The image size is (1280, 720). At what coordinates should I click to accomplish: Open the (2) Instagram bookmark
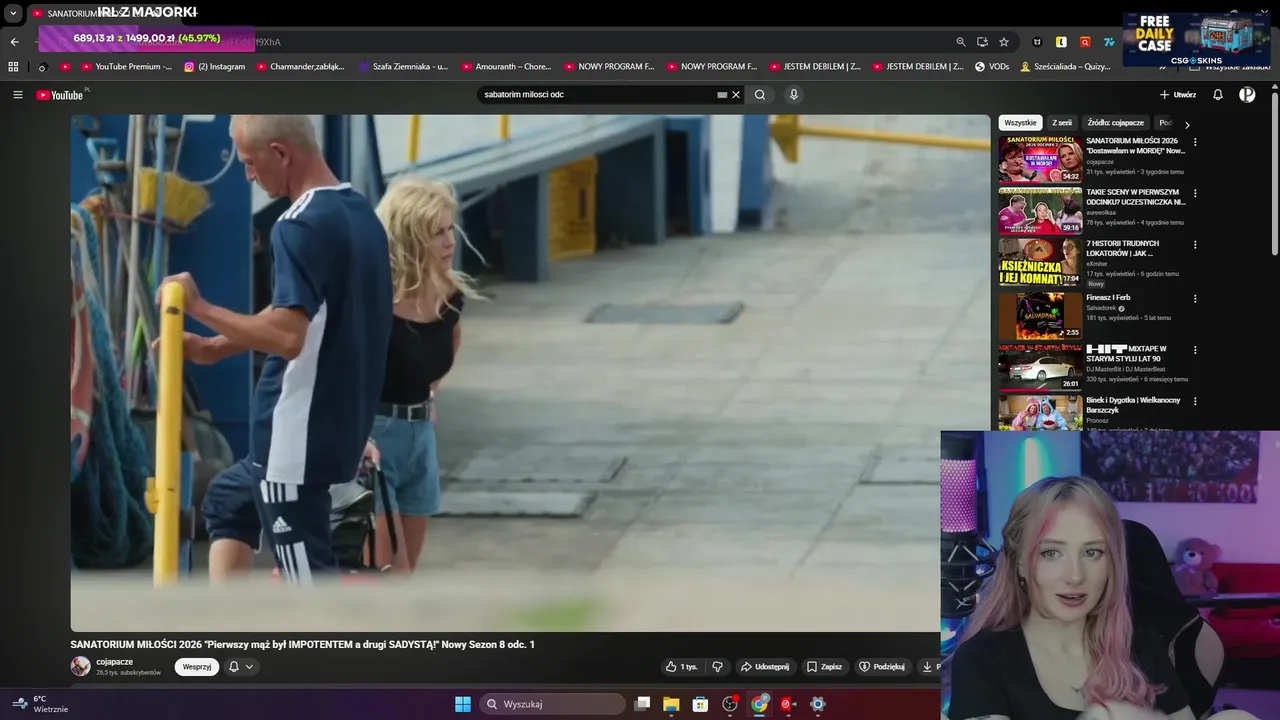pyautogui.click(x=214, y=67)
